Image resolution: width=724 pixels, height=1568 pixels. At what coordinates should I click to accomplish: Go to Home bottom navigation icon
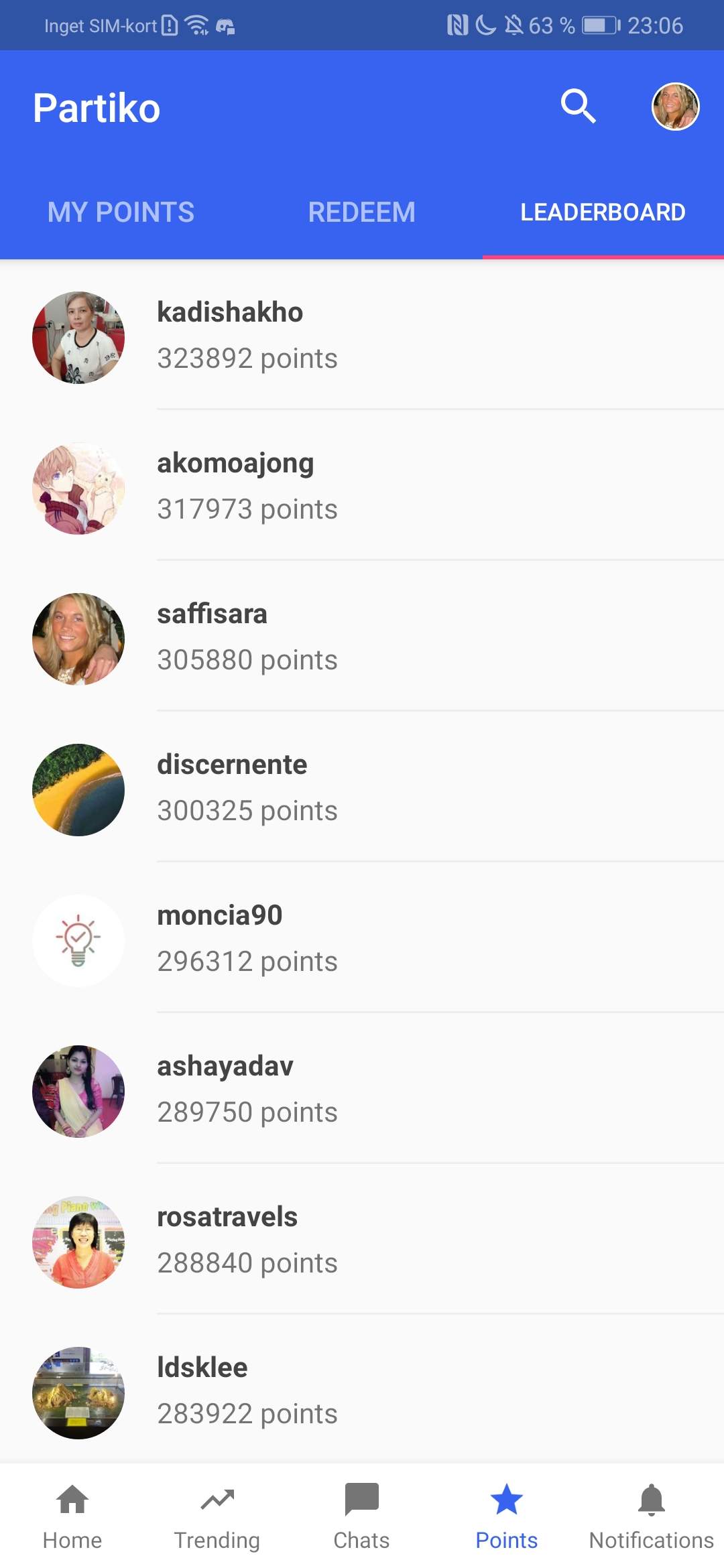pyautogui.click(x=72, y=1499)
